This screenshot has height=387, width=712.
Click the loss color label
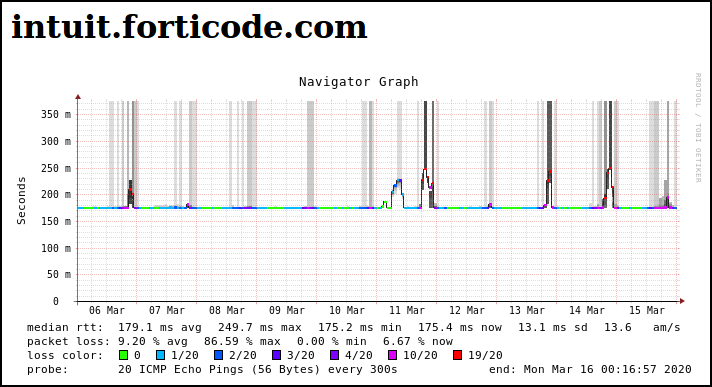(x=65, y=355)
